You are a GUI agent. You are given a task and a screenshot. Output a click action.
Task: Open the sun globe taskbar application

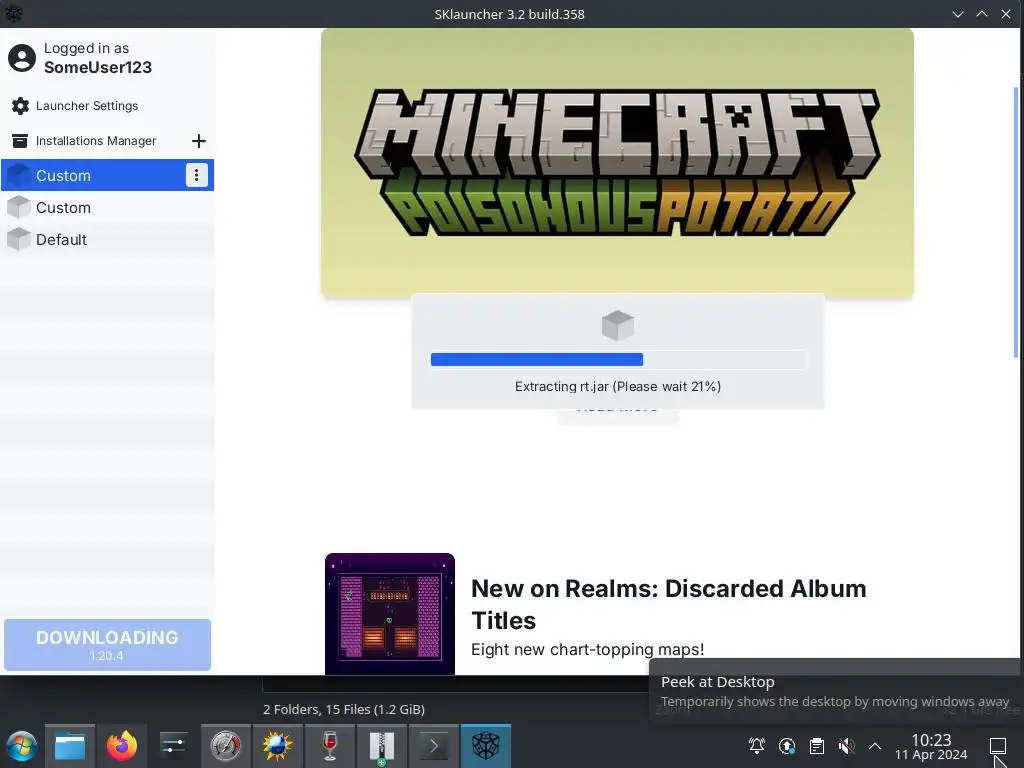[278, 746]
